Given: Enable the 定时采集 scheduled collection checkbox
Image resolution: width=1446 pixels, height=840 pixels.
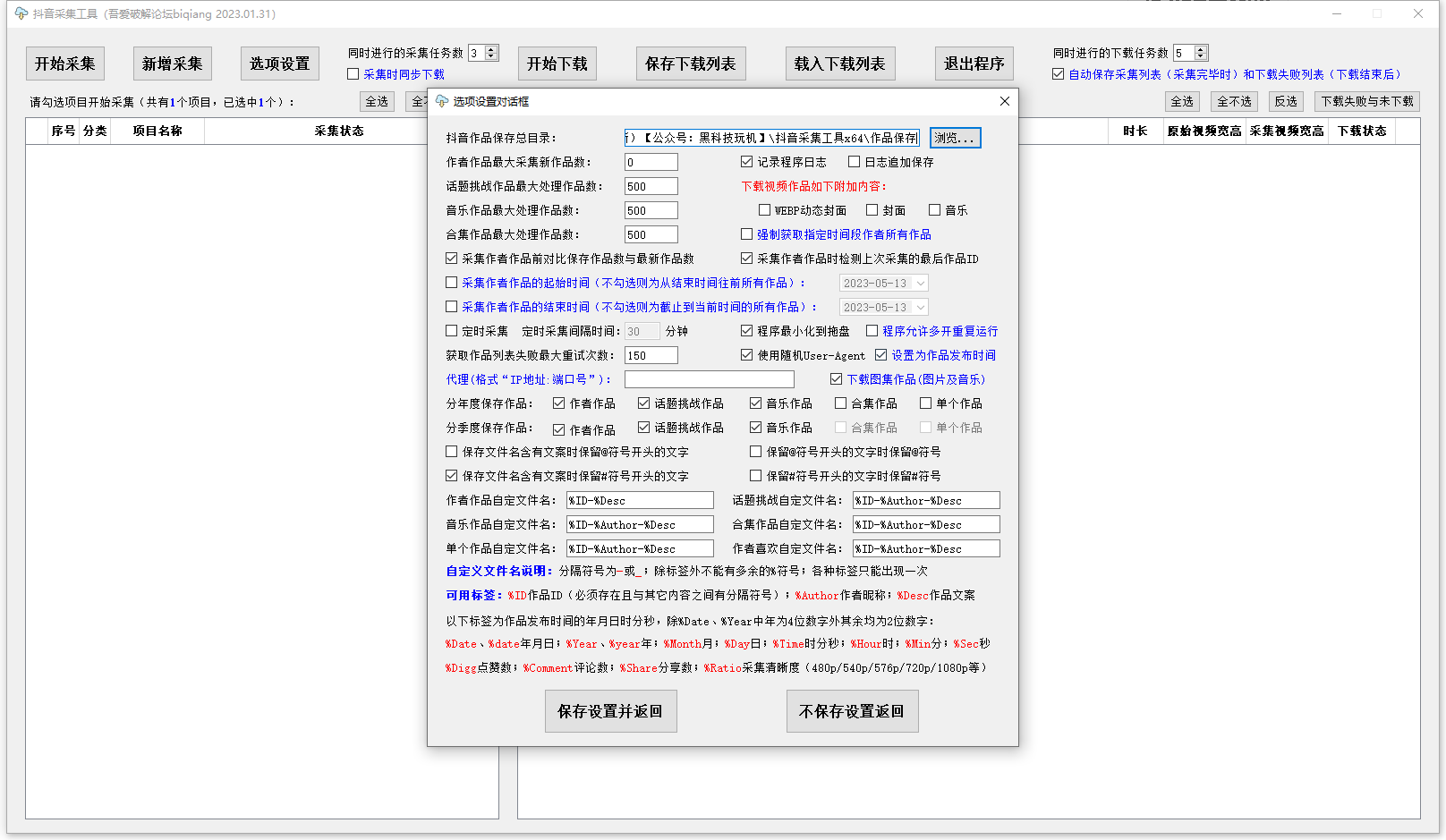Looking at the screenshot, I should tap(452, 330).
